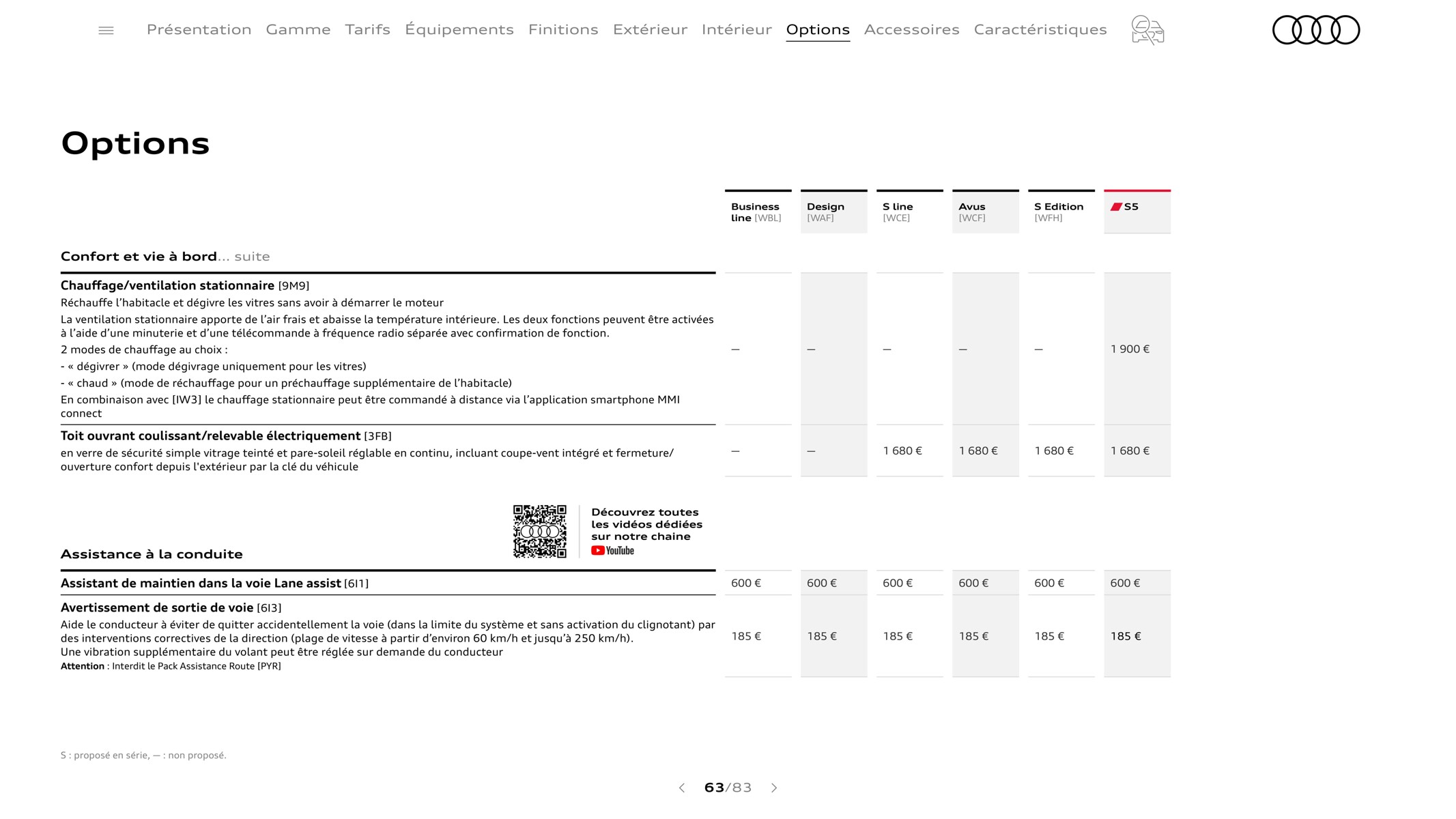Go to next page arrow
Viewport: 1456px width, 819px height.
pos(774,788)
